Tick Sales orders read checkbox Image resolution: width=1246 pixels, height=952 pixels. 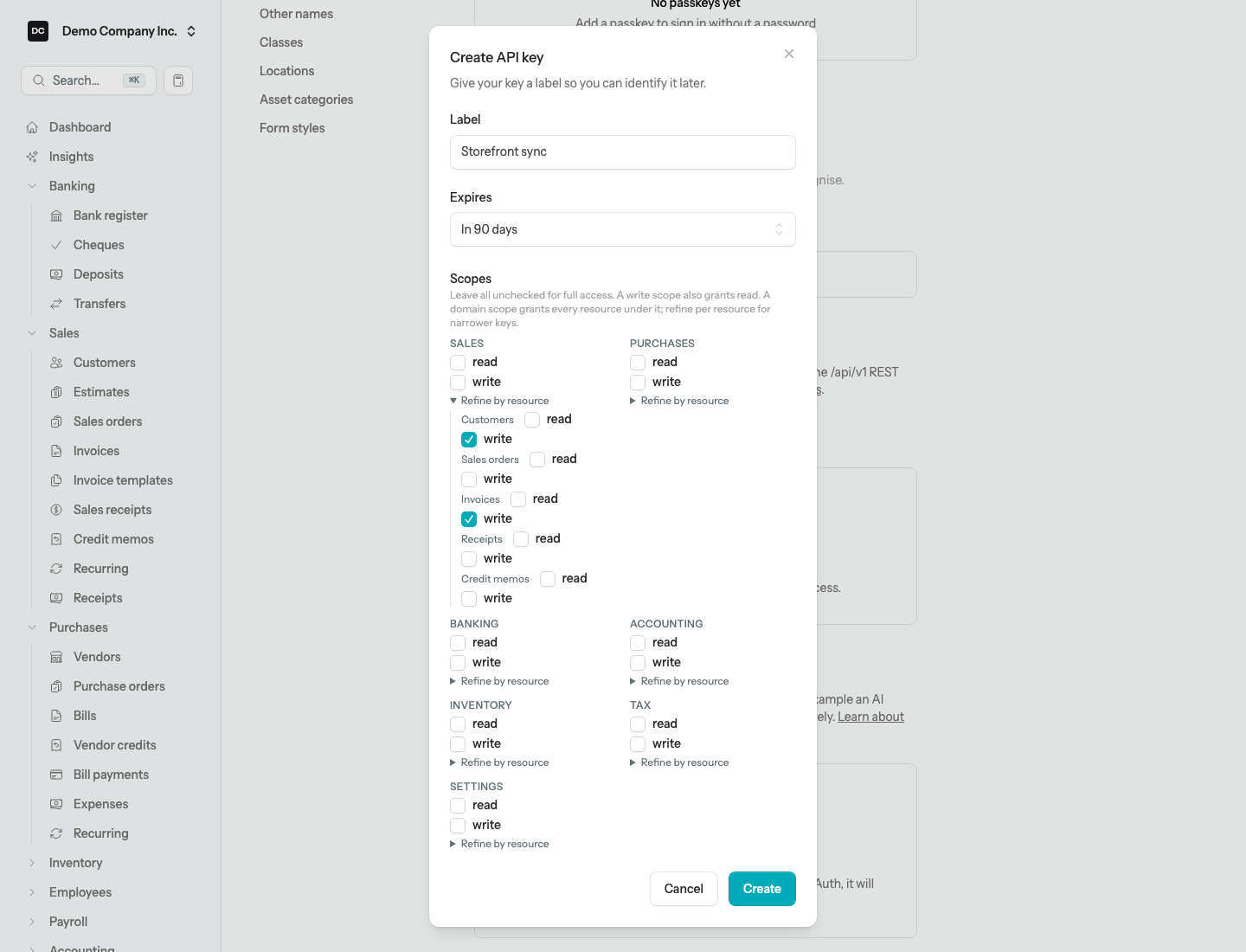tap(537, 460)
